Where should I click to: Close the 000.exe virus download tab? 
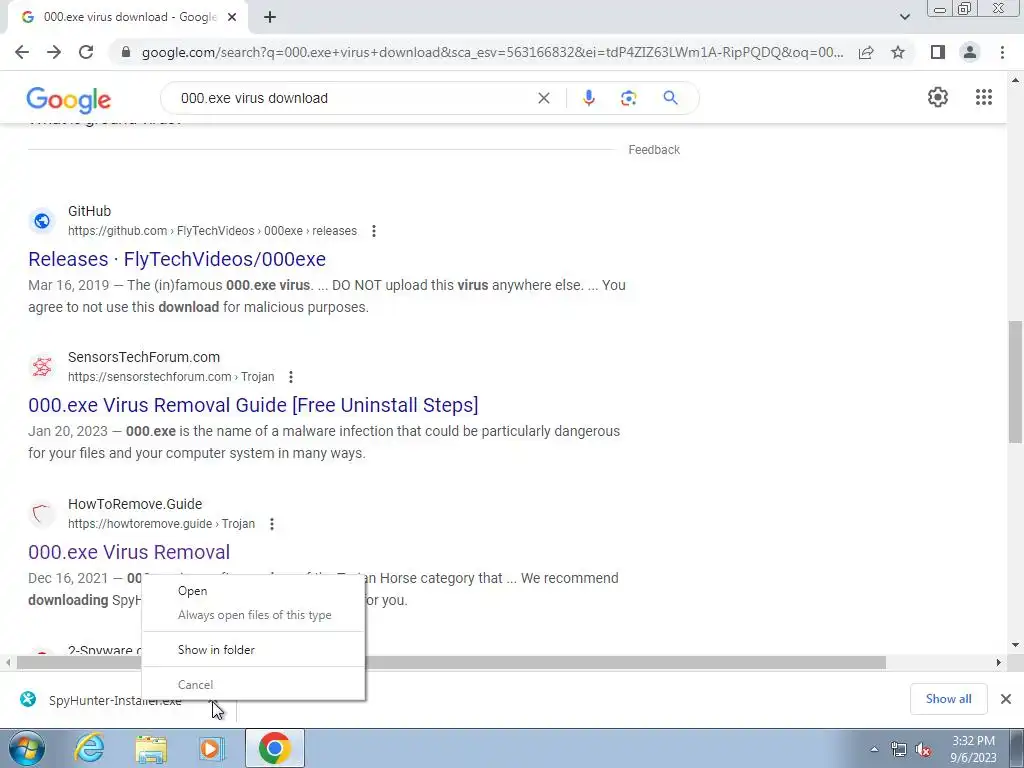click(232, 17)
